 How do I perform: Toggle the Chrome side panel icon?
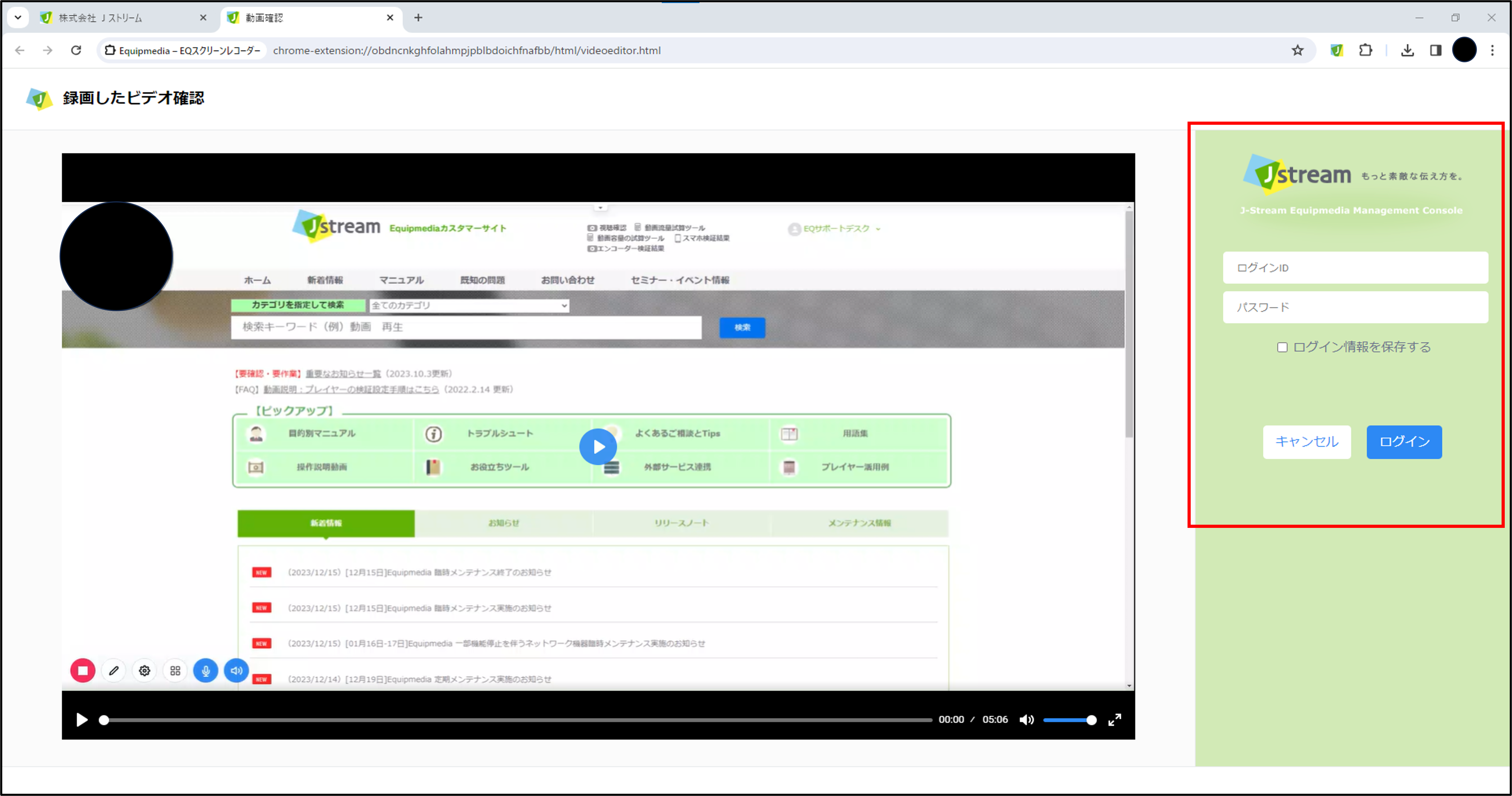pyautogui.click(x=1436, y=51)
